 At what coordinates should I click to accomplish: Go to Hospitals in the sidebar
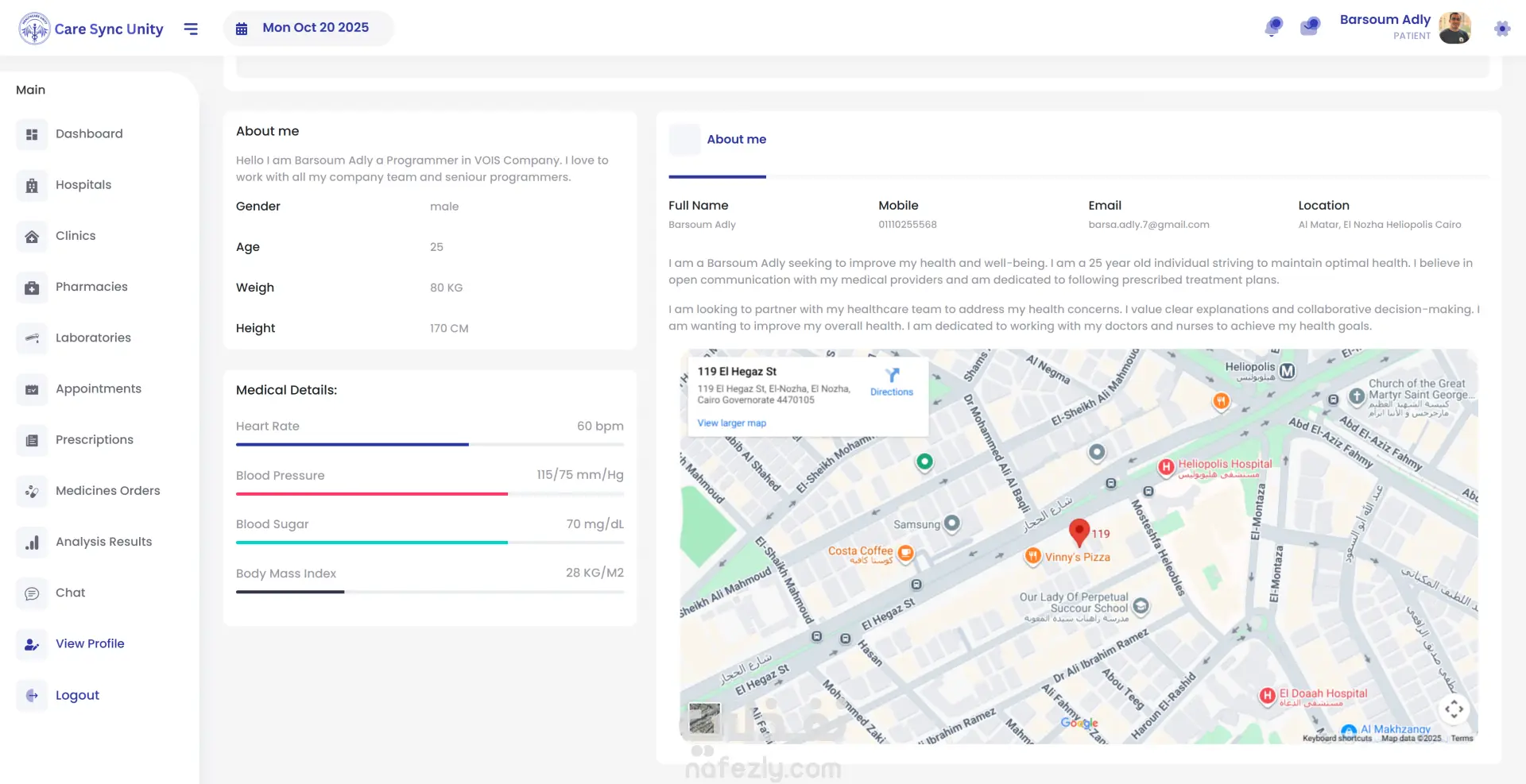(83, 185)
